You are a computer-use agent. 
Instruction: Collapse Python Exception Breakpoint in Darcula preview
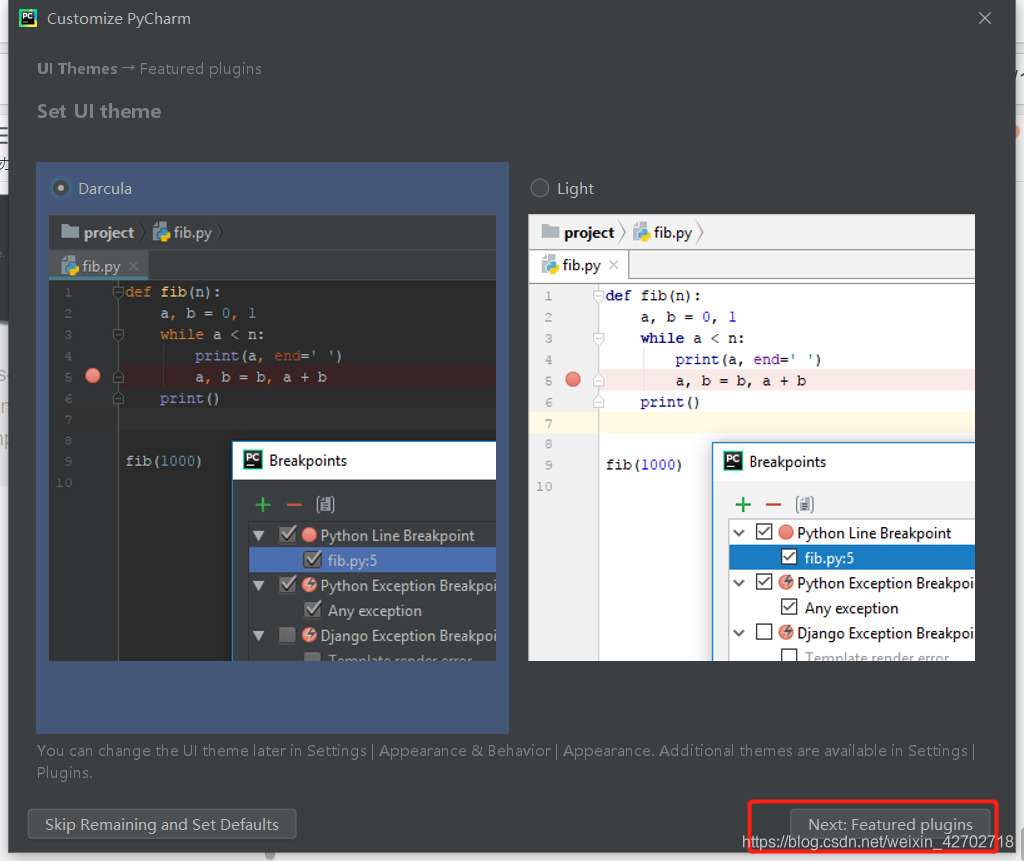coord(259,585)
